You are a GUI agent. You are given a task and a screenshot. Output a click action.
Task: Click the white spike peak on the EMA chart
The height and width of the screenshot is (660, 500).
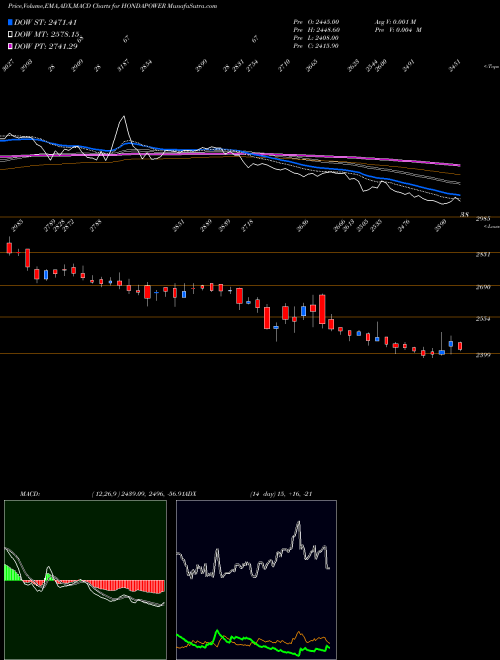pyautogui.click(x=123, y=117)
